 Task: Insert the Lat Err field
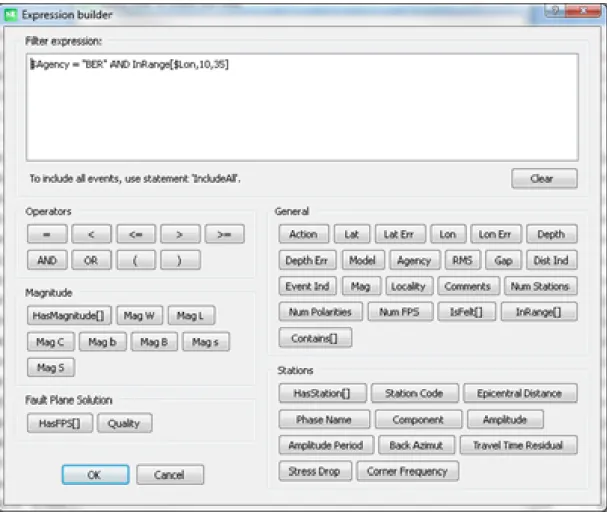pos(400,234)
